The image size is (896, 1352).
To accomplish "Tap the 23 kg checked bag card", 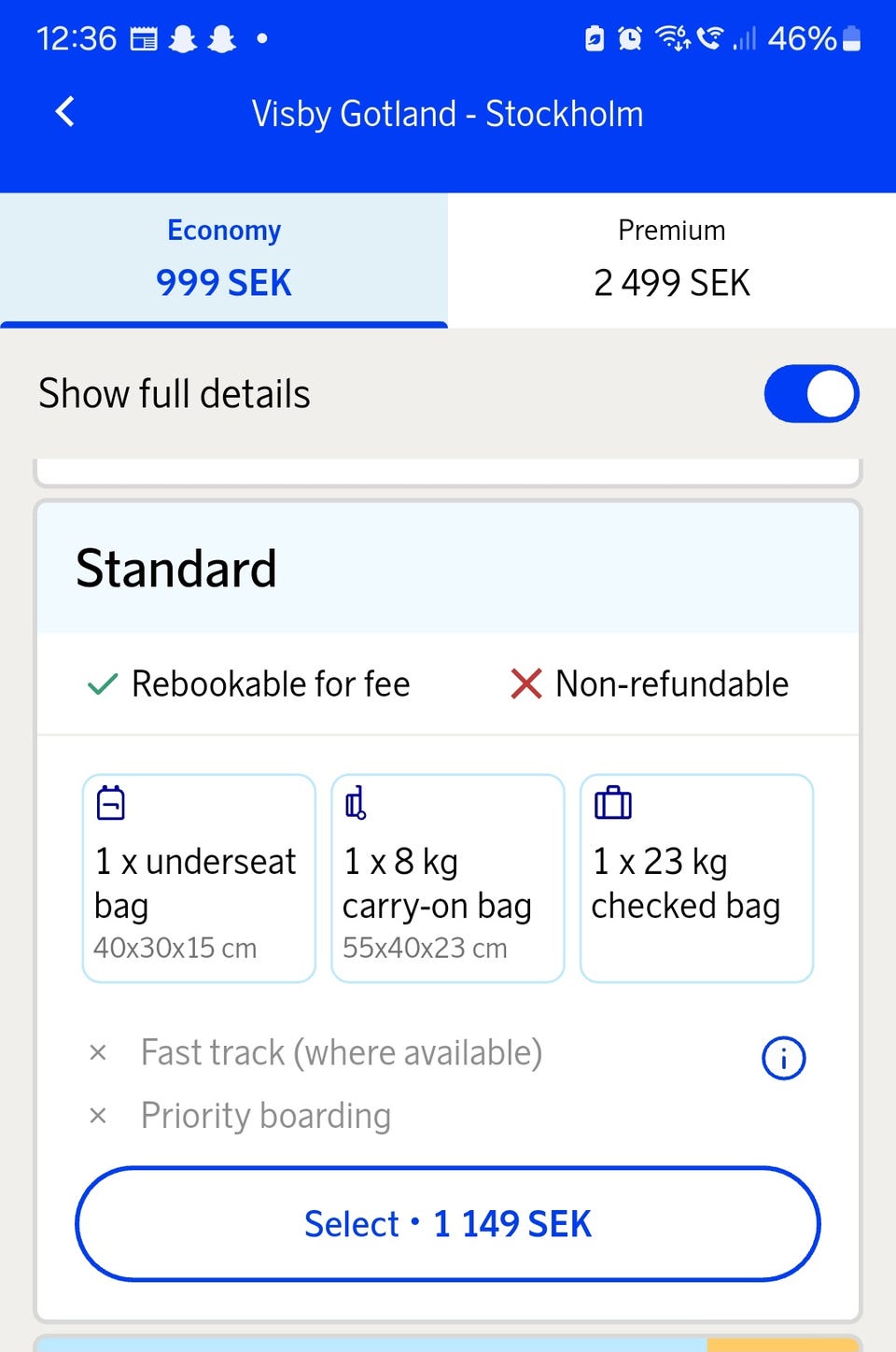I will coord(696,879).
